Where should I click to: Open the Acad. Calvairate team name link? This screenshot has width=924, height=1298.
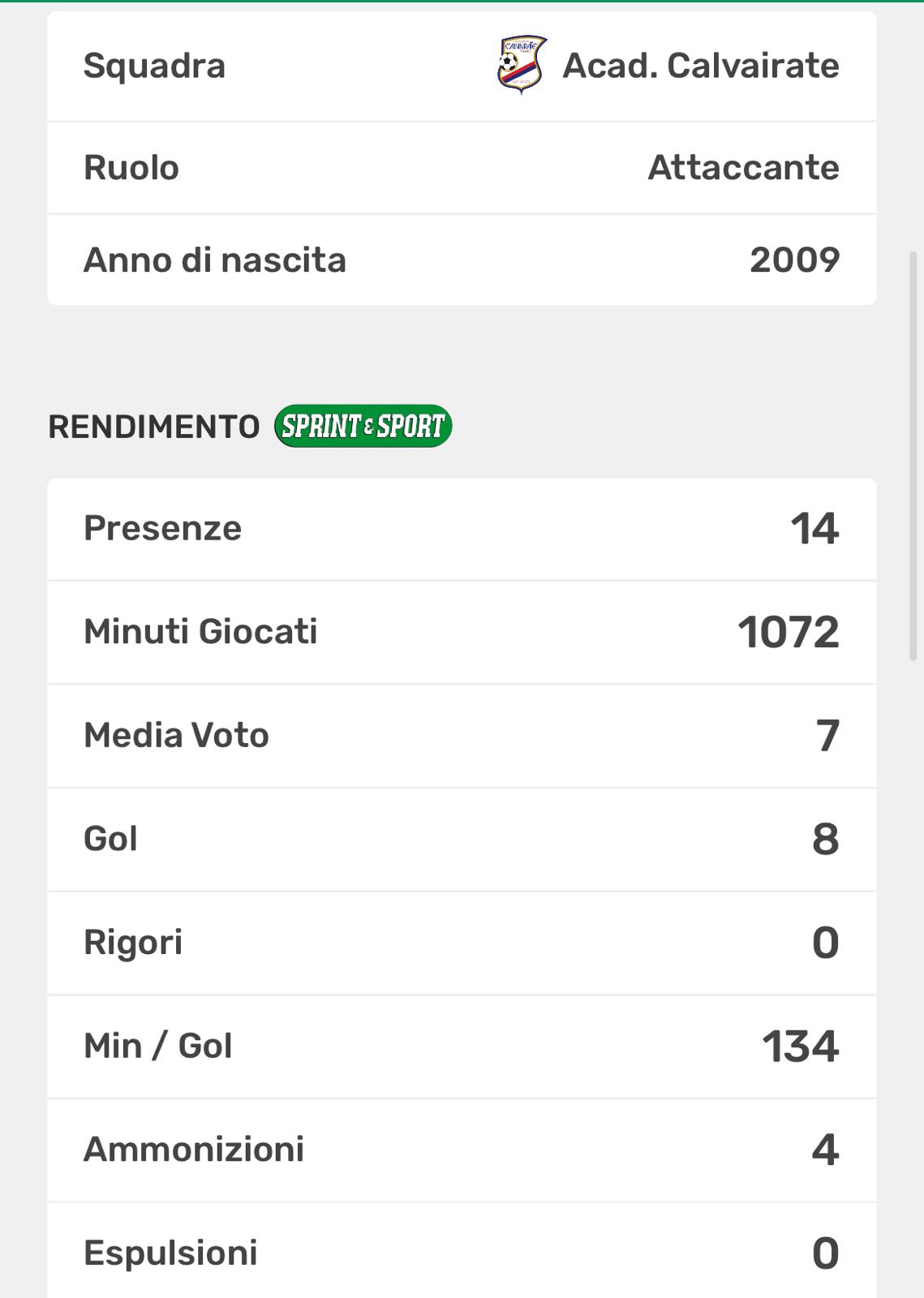(701, 66)
